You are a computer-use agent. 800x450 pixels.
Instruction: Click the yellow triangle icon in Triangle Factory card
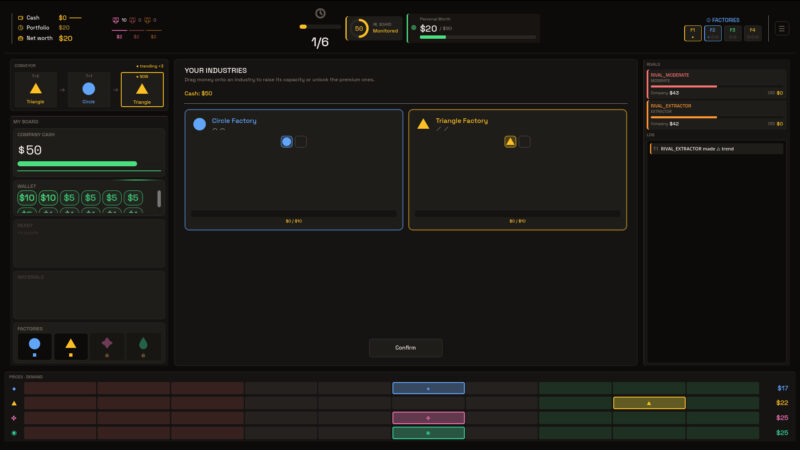coord(423,123)
